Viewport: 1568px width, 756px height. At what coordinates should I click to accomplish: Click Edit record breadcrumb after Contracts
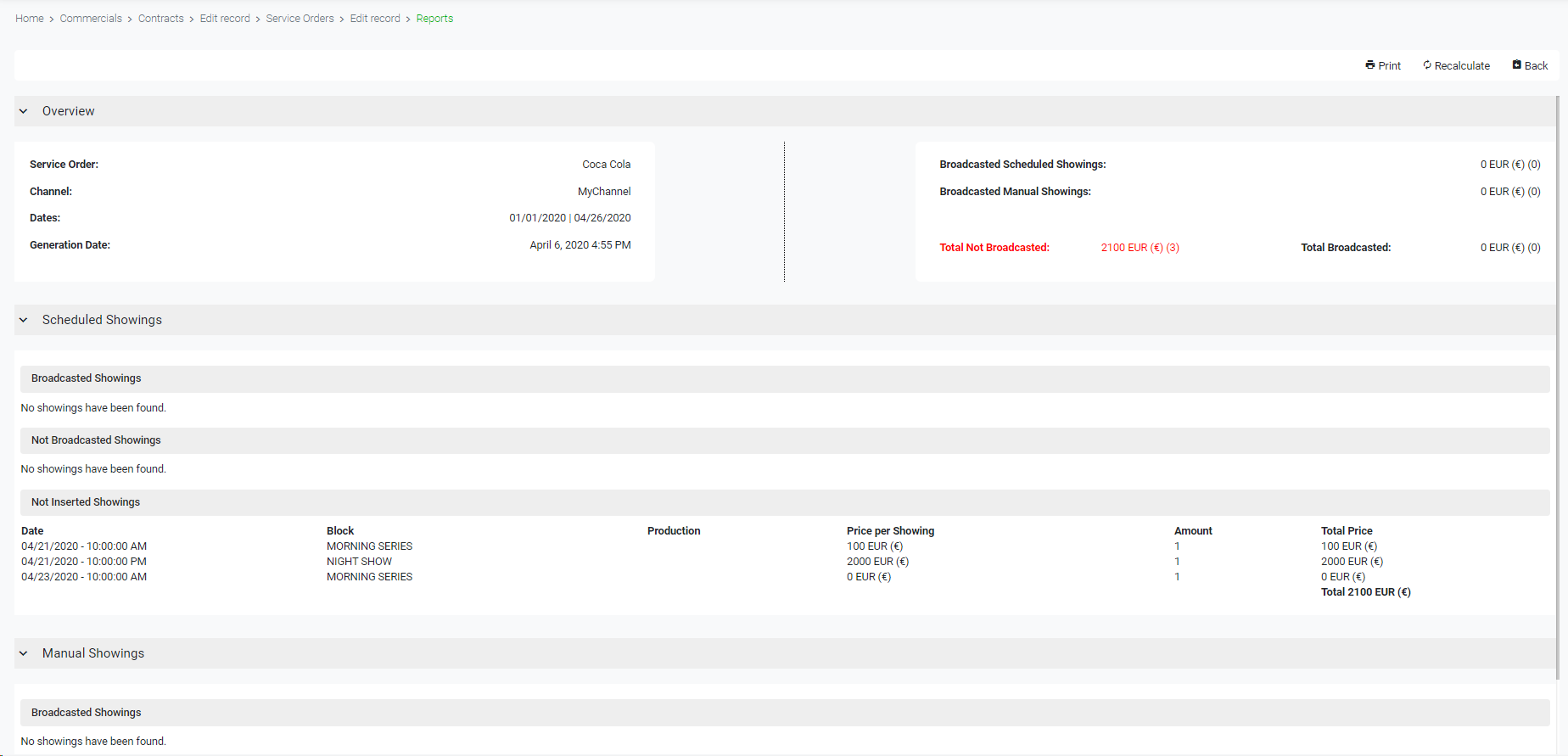coord(225,19)
